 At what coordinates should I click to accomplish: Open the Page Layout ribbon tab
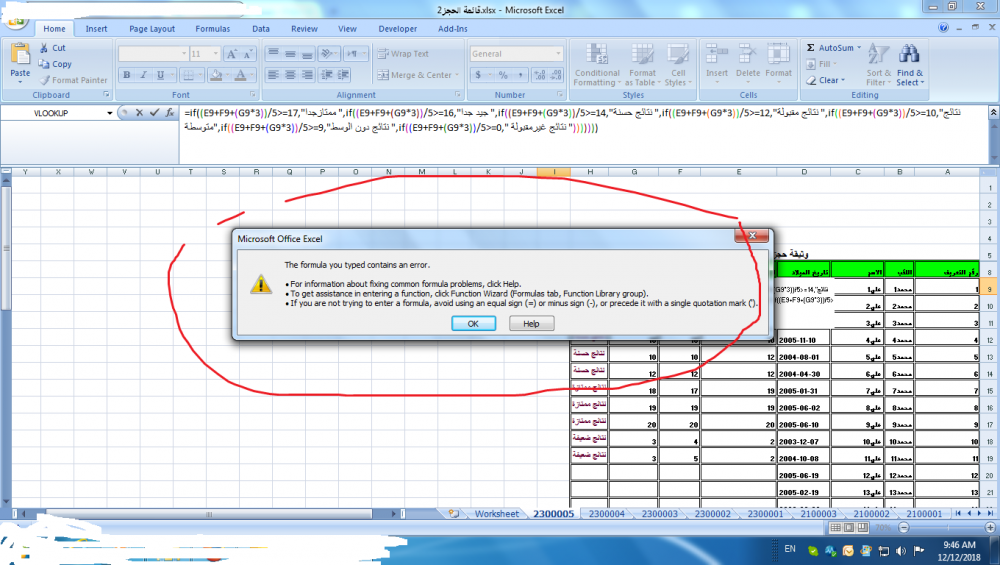152,29
